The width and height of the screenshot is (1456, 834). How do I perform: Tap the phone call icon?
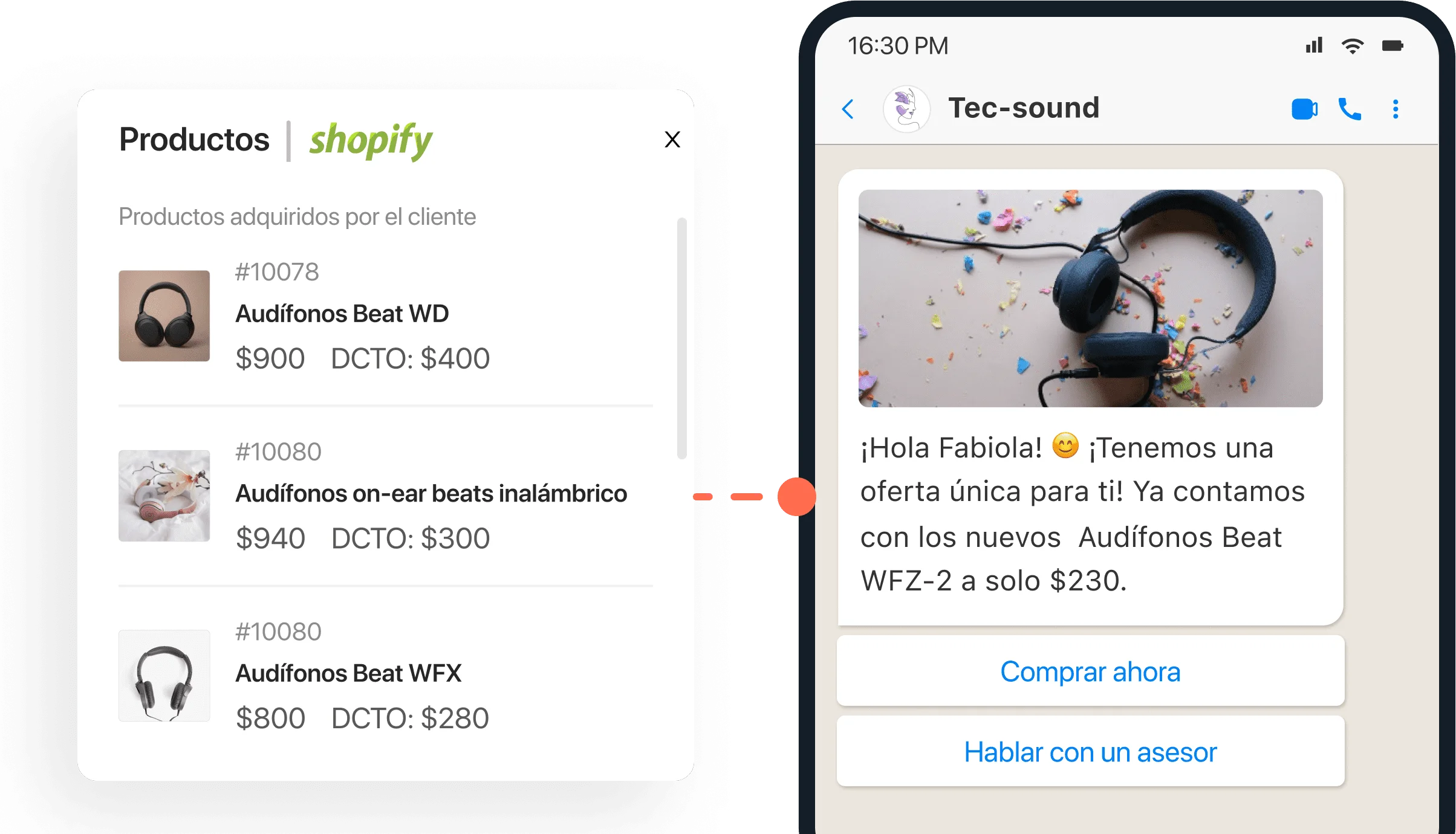click(1350, 109)
